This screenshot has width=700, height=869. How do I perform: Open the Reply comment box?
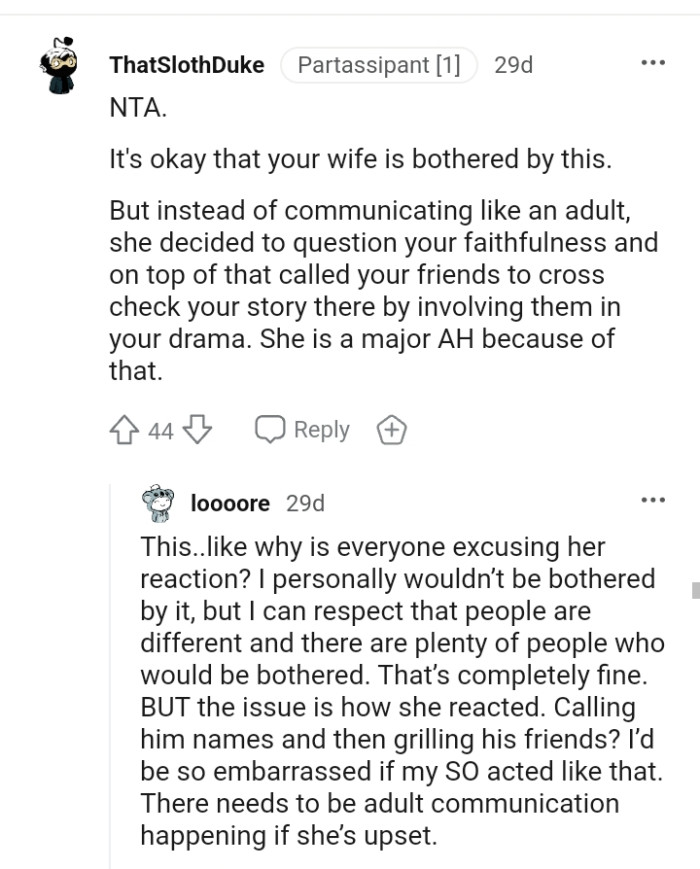tap(304, 429)
